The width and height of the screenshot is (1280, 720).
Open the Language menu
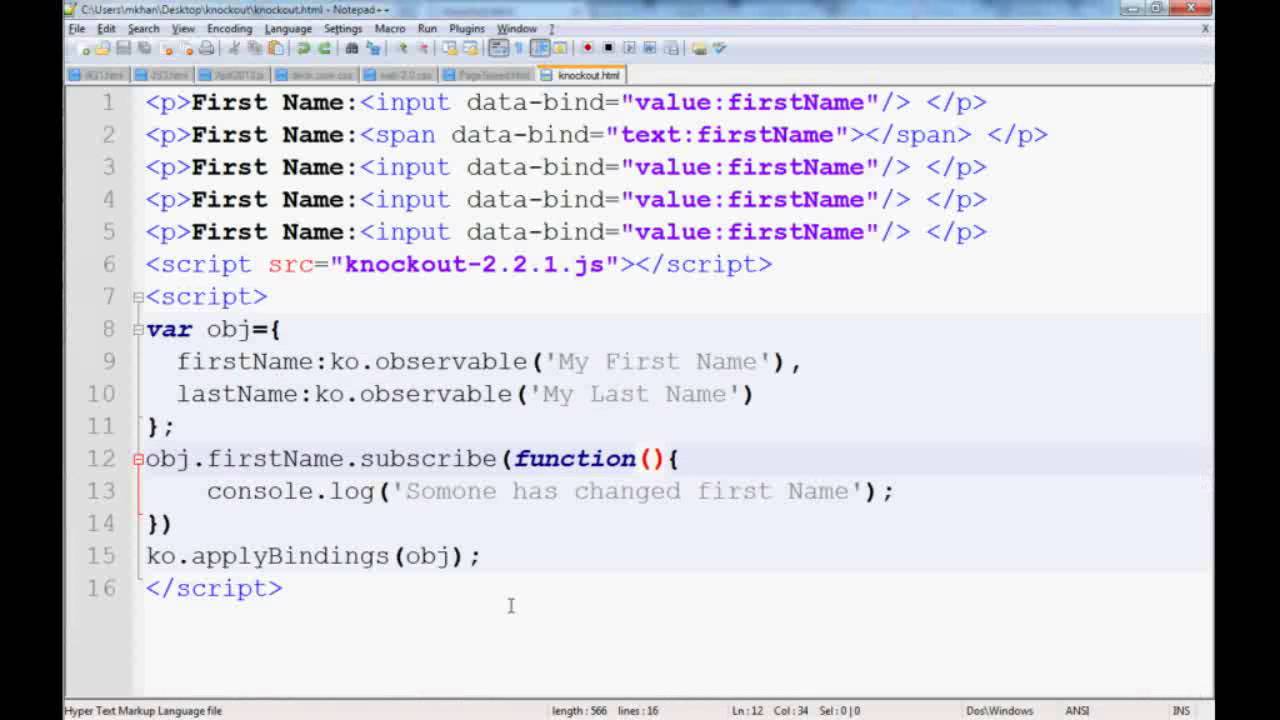(288, 28)
